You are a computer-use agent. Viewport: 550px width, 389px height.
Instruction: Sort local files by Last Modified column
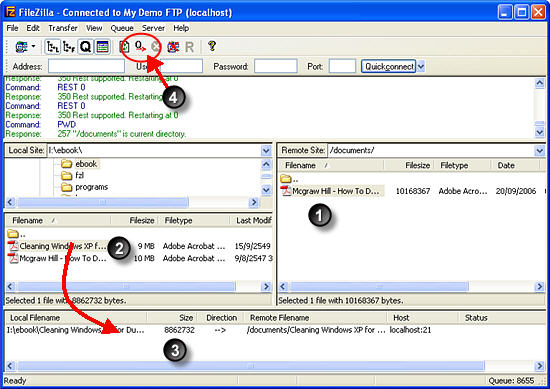(x=251, y=220)
